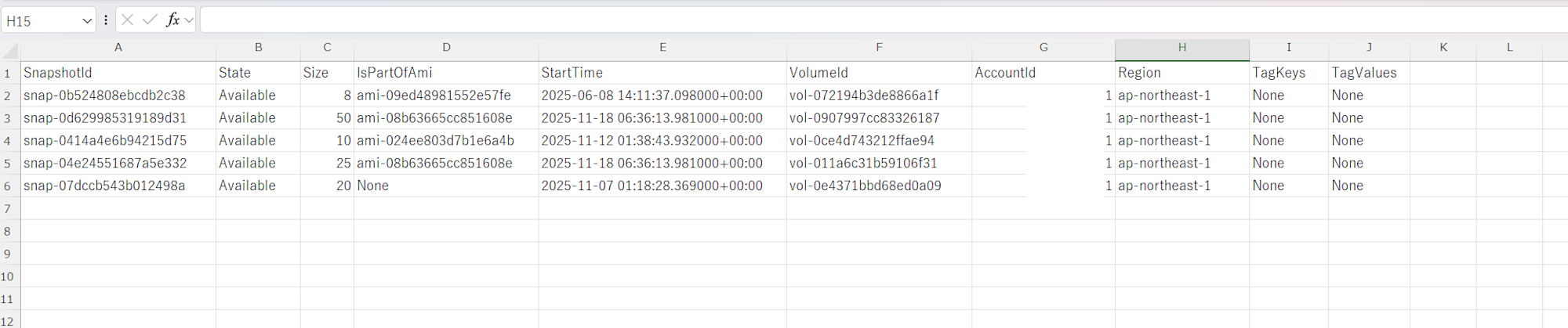
Task: Click the Enter checkmark icon in formula bar
Action: (x=150, y=20)
